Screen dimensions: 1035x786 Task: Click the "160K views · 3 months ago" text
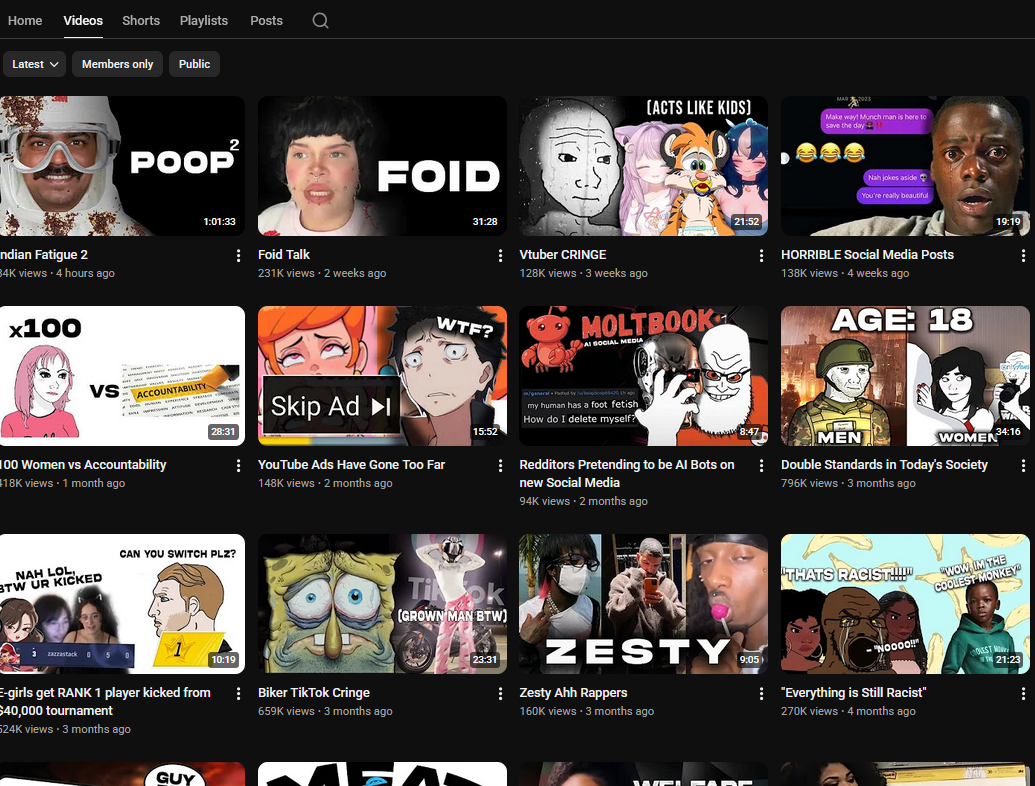coord(587,711)
